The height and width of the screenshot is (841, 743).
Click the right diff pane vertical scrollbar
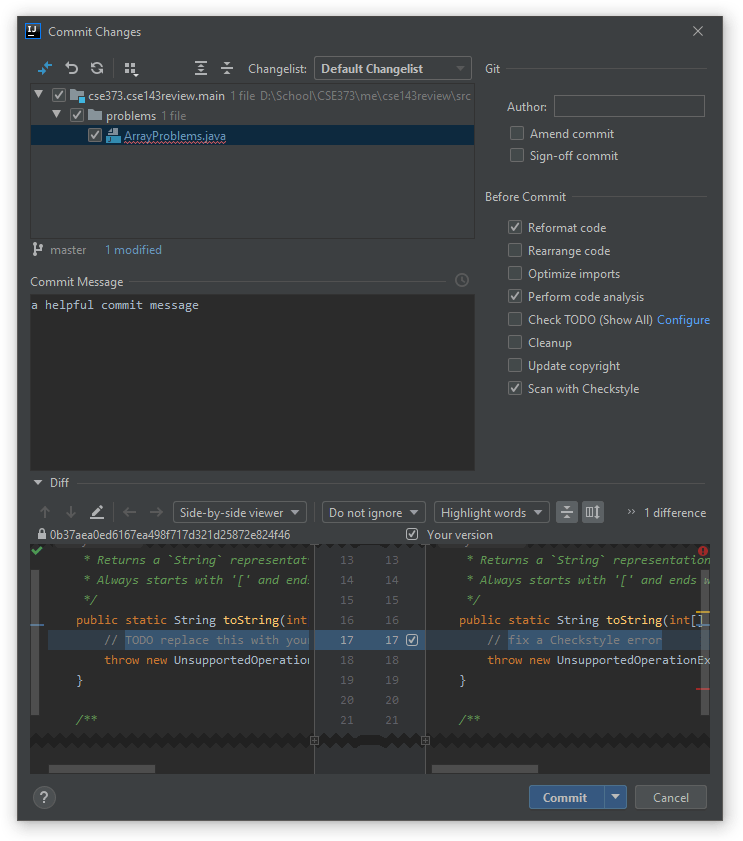[705, 644]
